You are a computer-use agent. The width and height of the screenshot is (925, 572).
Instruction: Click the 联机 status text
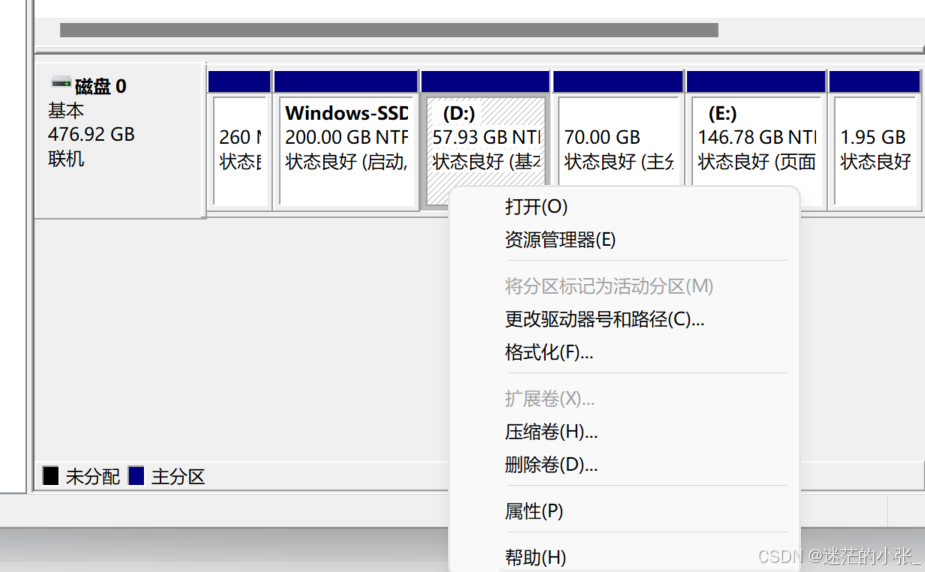point(66,159)
